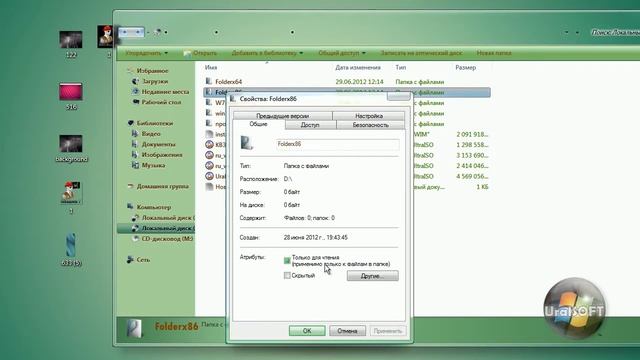
Task: Select the highlighted Локальный диск sidebar entry
Action: [x=156, y=228]
